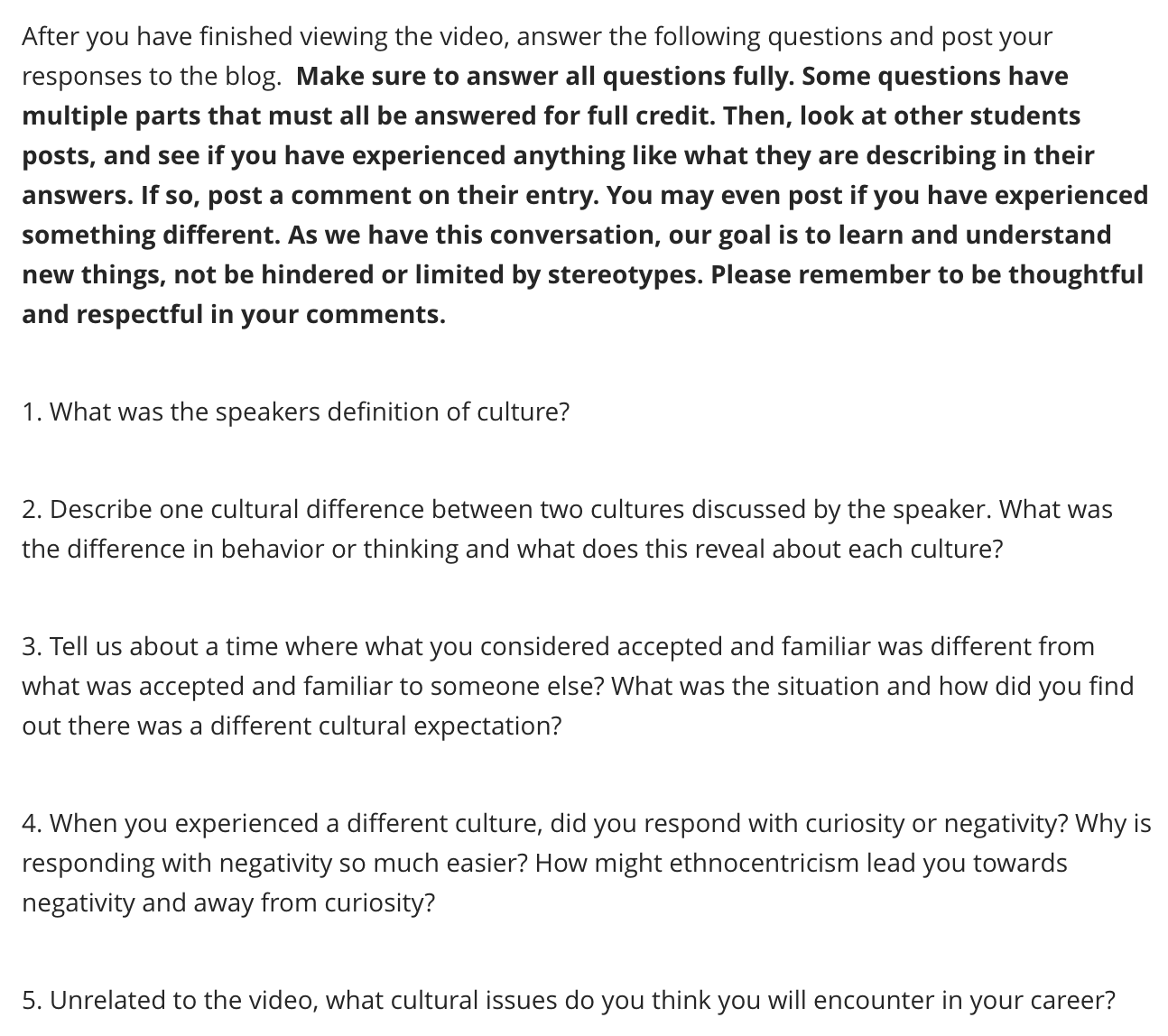Click question 5 'Unrelated to the video'
The height and width of the screenshot is (1036, 1168).
point(569,1001)
